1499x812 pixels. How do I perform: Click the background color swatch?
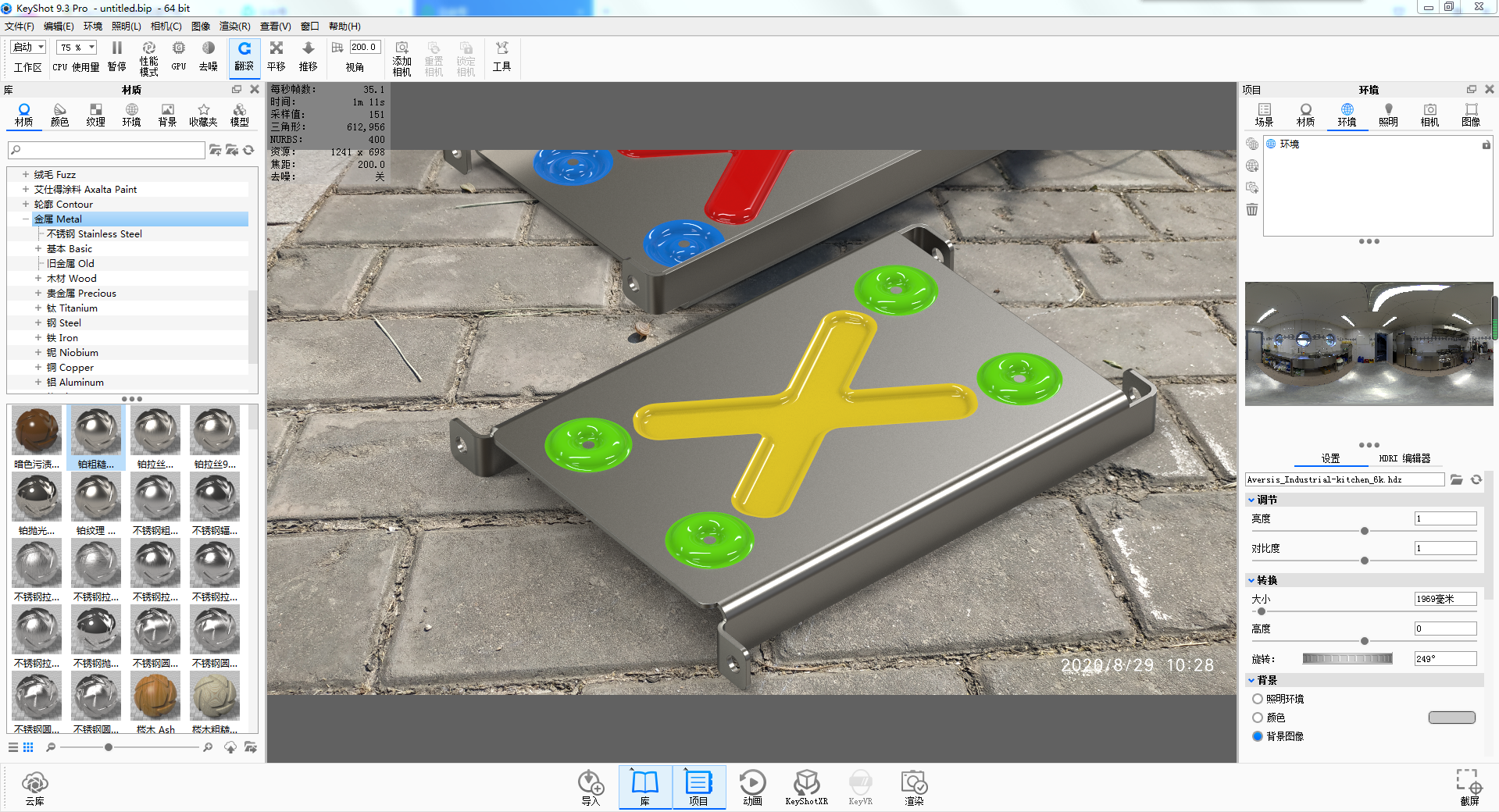coord(1451,718)
